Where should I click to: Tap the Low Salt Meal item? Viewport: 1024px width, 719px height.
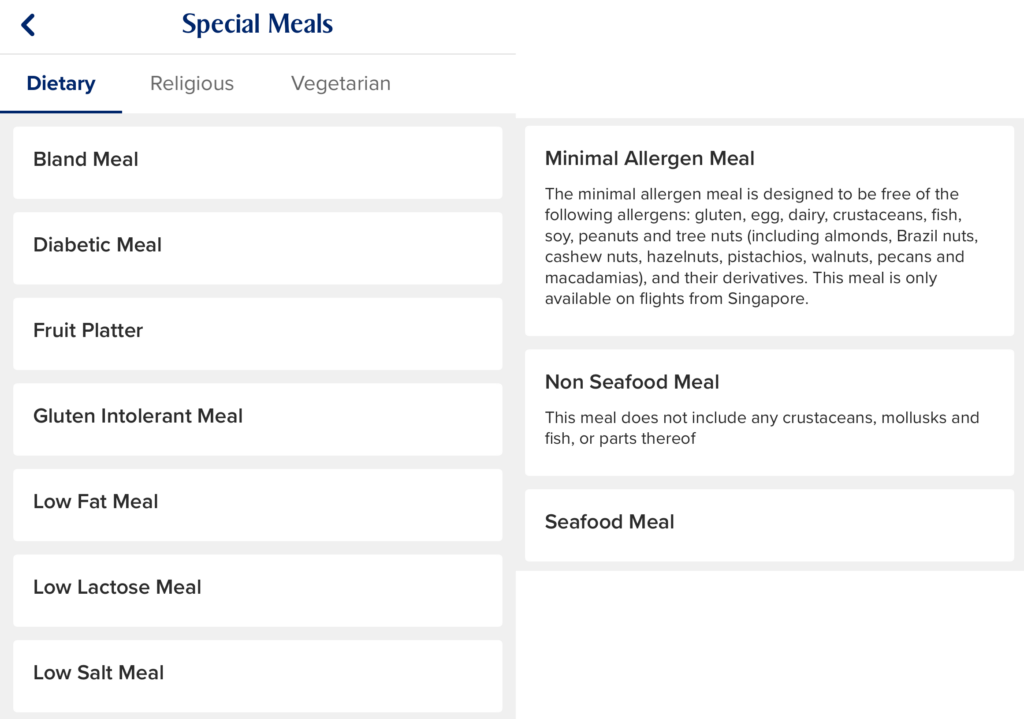point(257,674)
